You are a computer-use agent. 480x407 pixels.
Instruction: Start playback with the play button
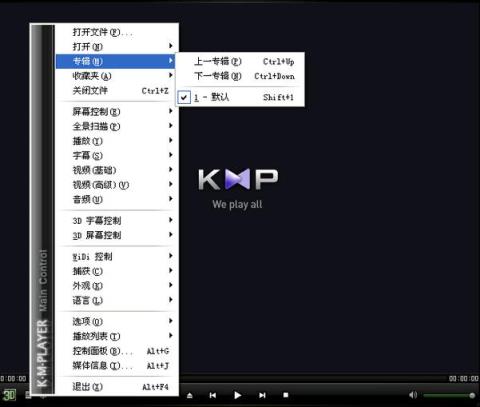(x=237, y=395)
